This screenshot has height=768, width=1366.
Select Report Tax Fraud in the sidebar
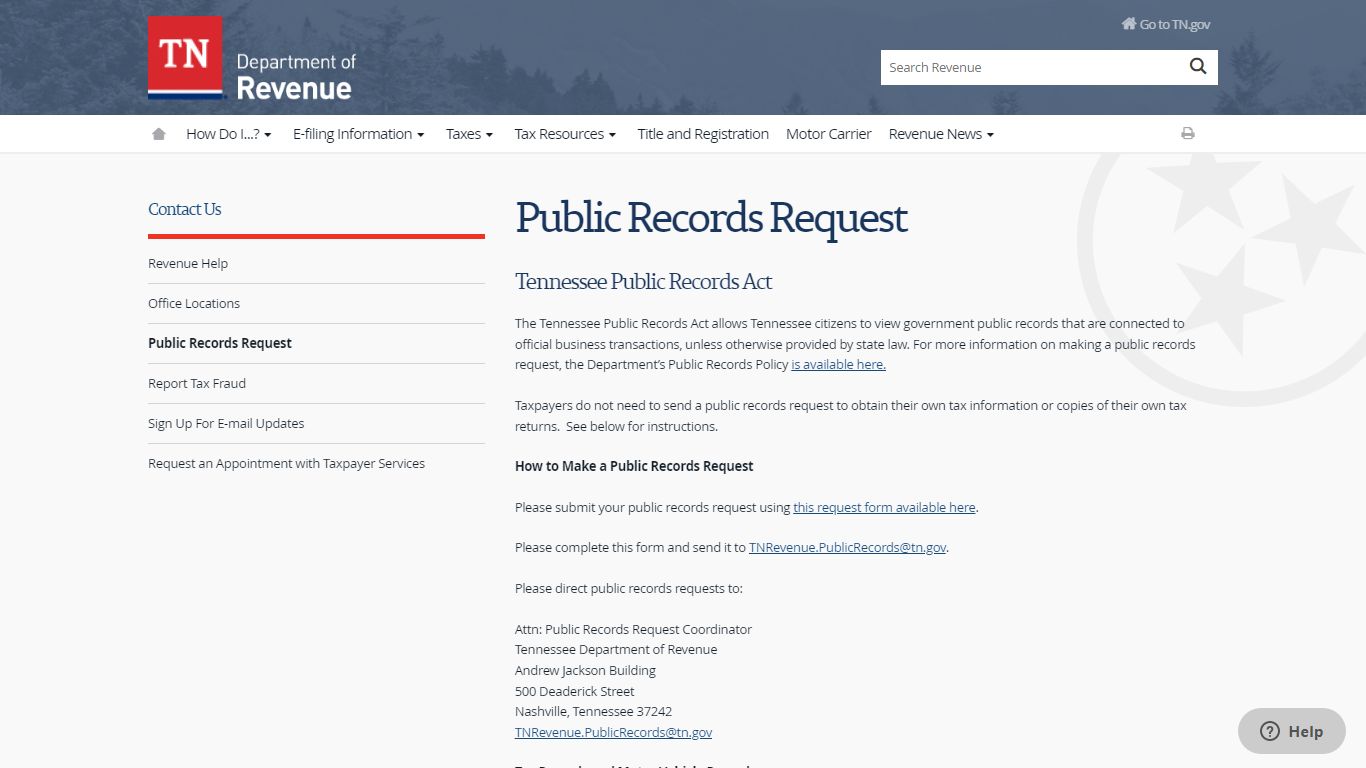click(197, 384)
